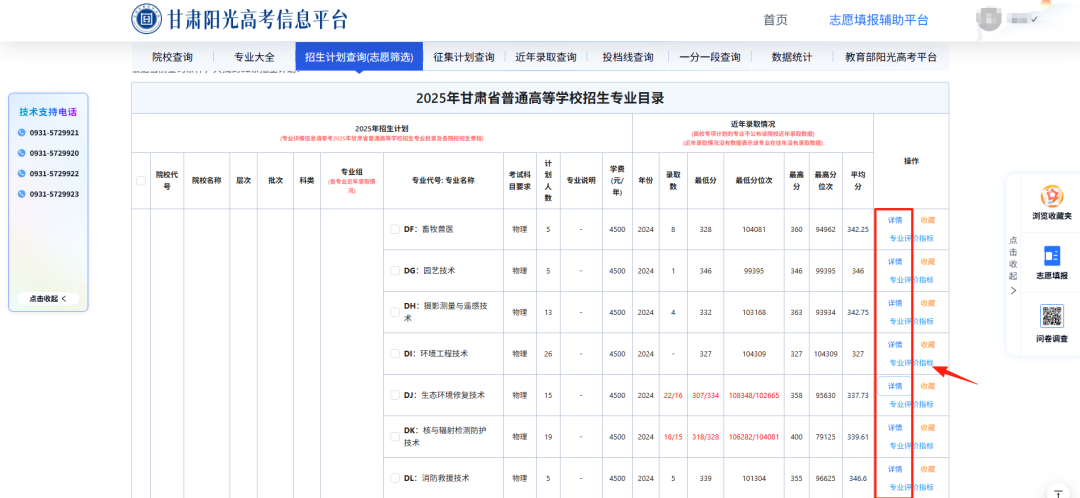Open the 专业大全 tab

[x=254, y=57]
